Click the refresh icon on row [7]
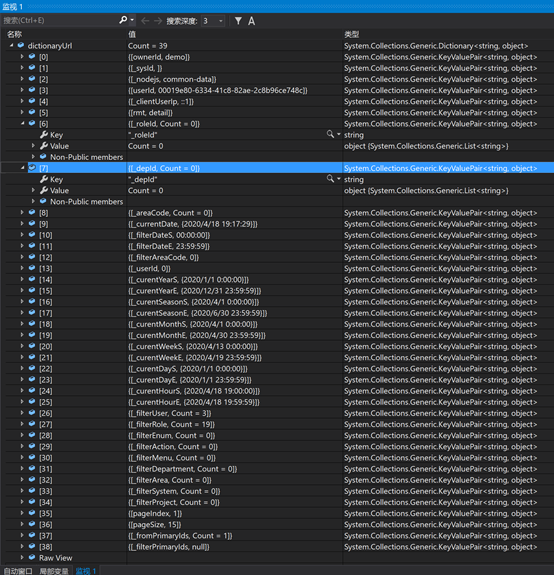 click(32, 168)
